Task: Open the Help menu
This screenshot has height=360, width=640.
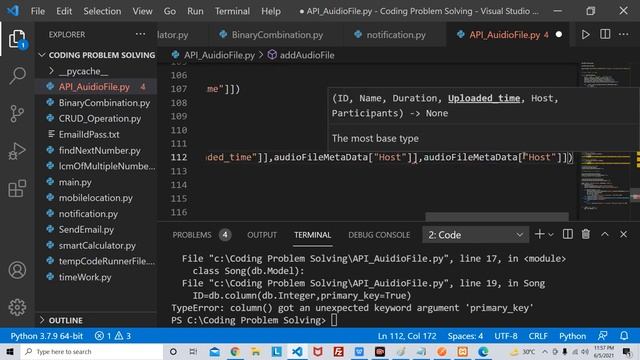Action: pyautogui.click(x=271, y=11)
